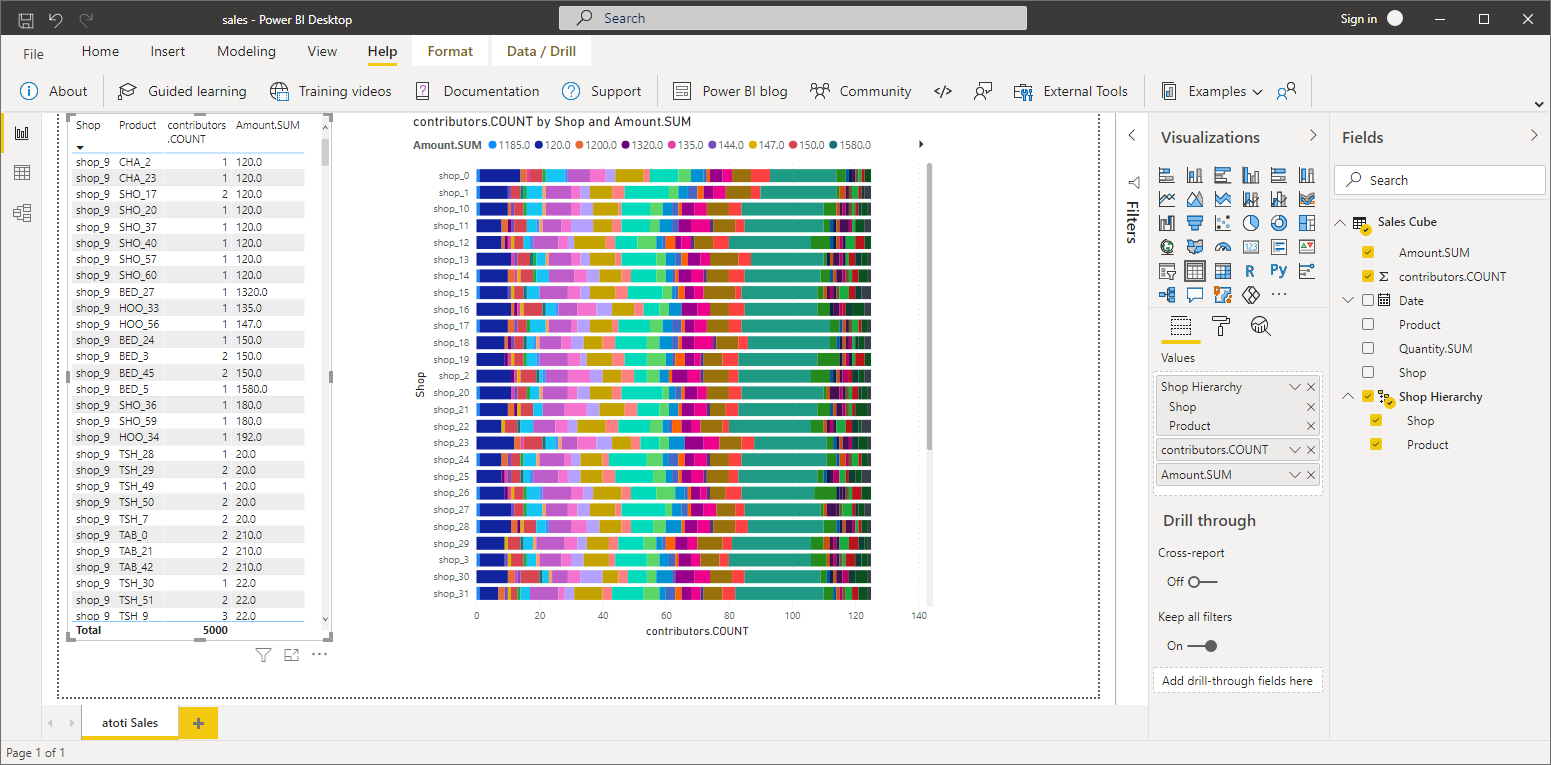Collapse the Shop Hierarchy node
Viewport: 1551px width, 765px height.
tap(1348, 396)
